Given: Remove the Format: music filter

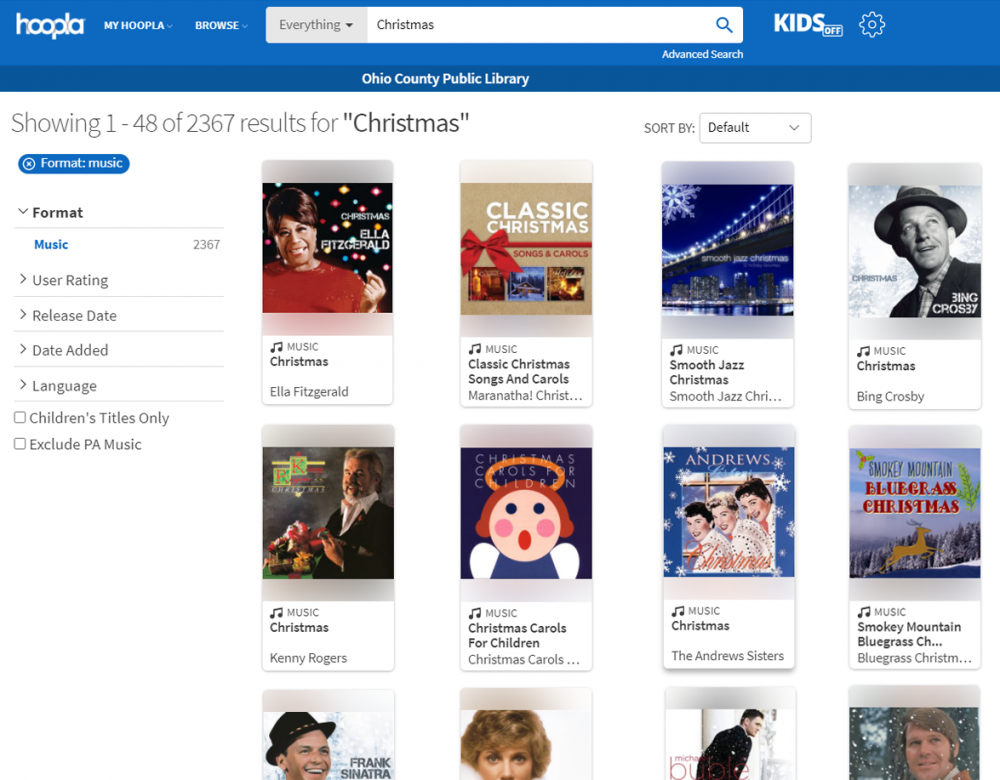Looking at the screenshot, I should click(x=29, y=164).
